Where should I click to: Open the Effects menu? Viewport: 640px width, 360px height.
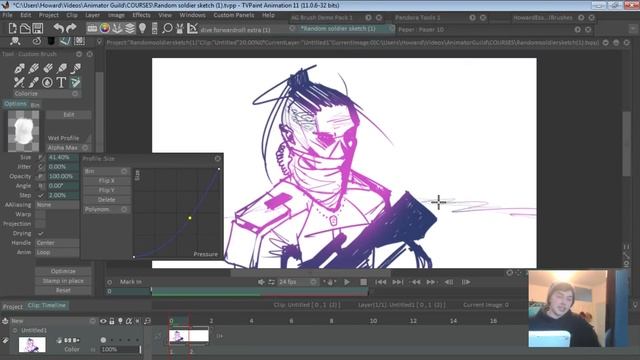coord(141,15)
